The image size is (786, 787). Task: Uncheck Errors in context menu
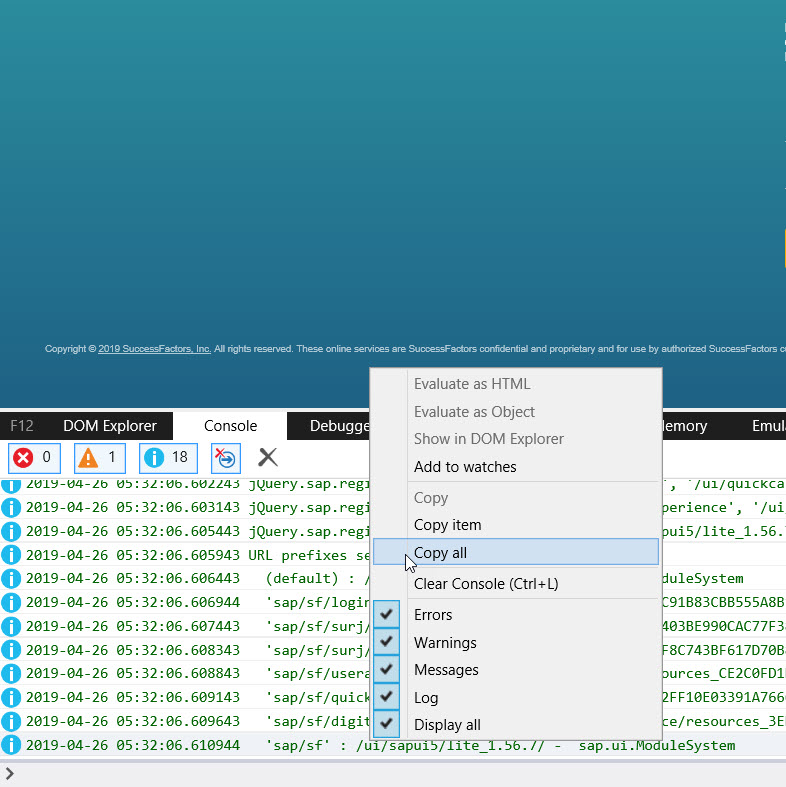click(515, 614)
